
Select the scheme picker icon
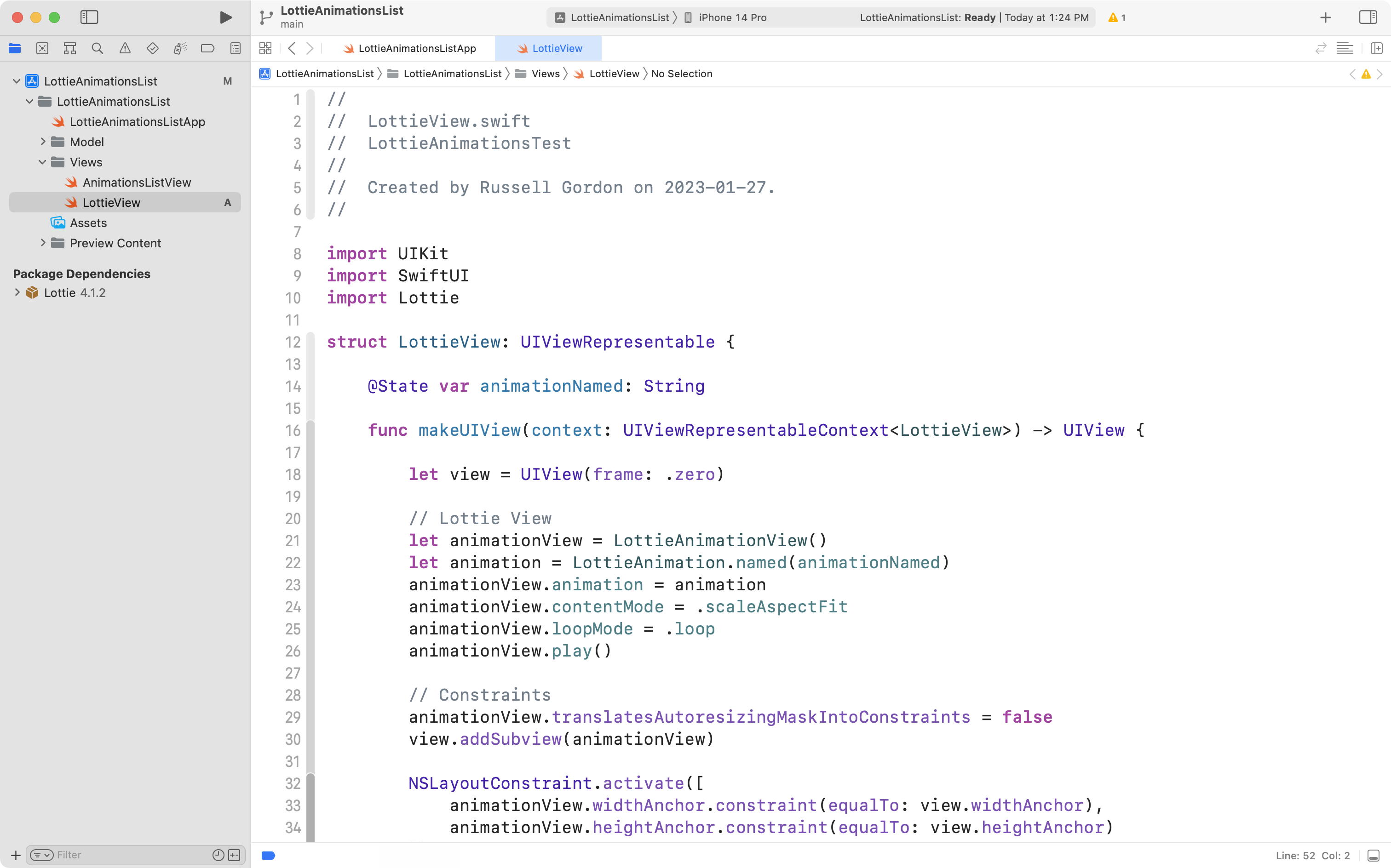pos(612,17)
